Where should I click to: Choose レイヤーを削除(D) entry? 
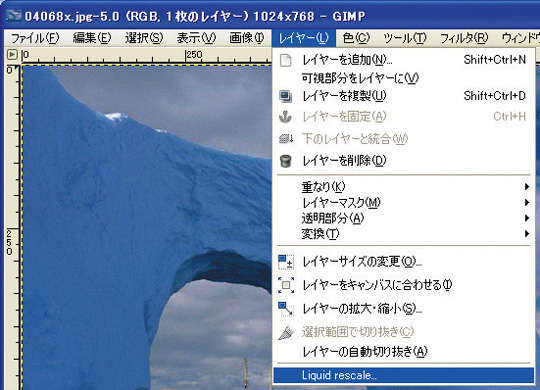[x=404, y=161]
